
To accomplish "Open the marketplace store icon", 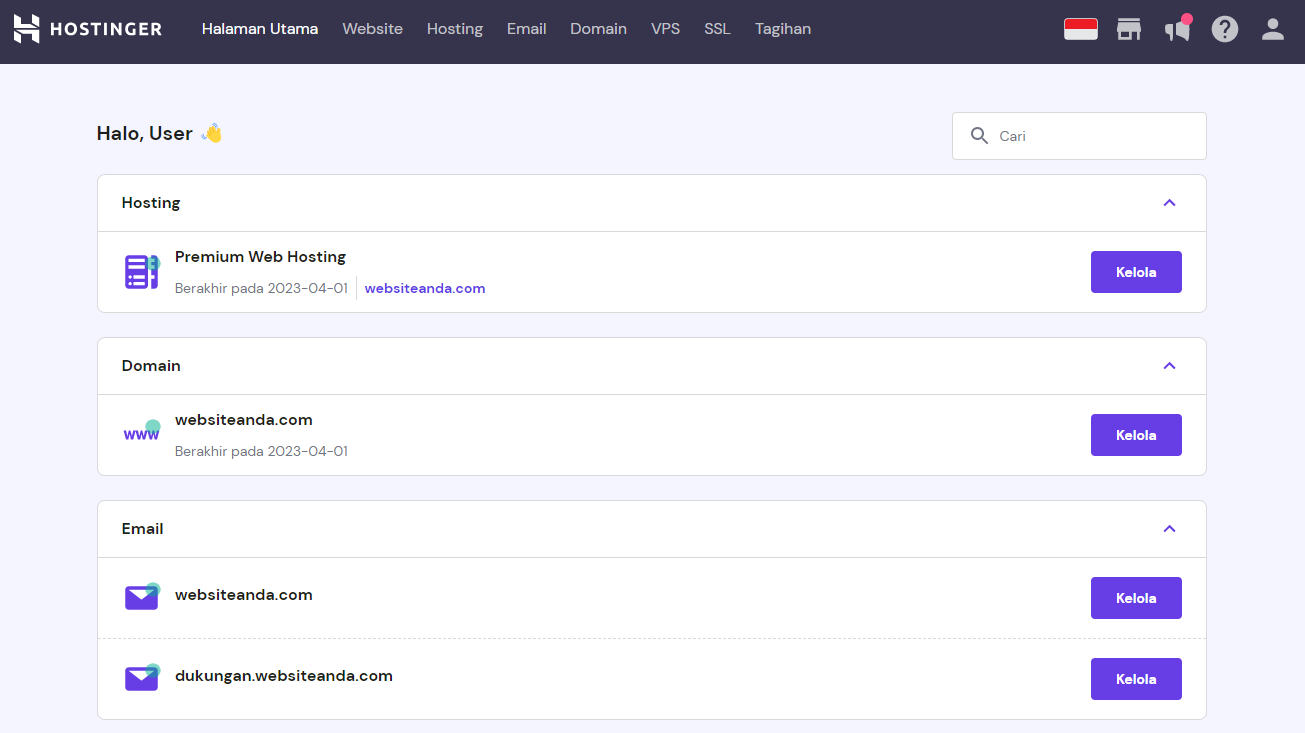I will pyautogui.click(x=1129, y=29).
